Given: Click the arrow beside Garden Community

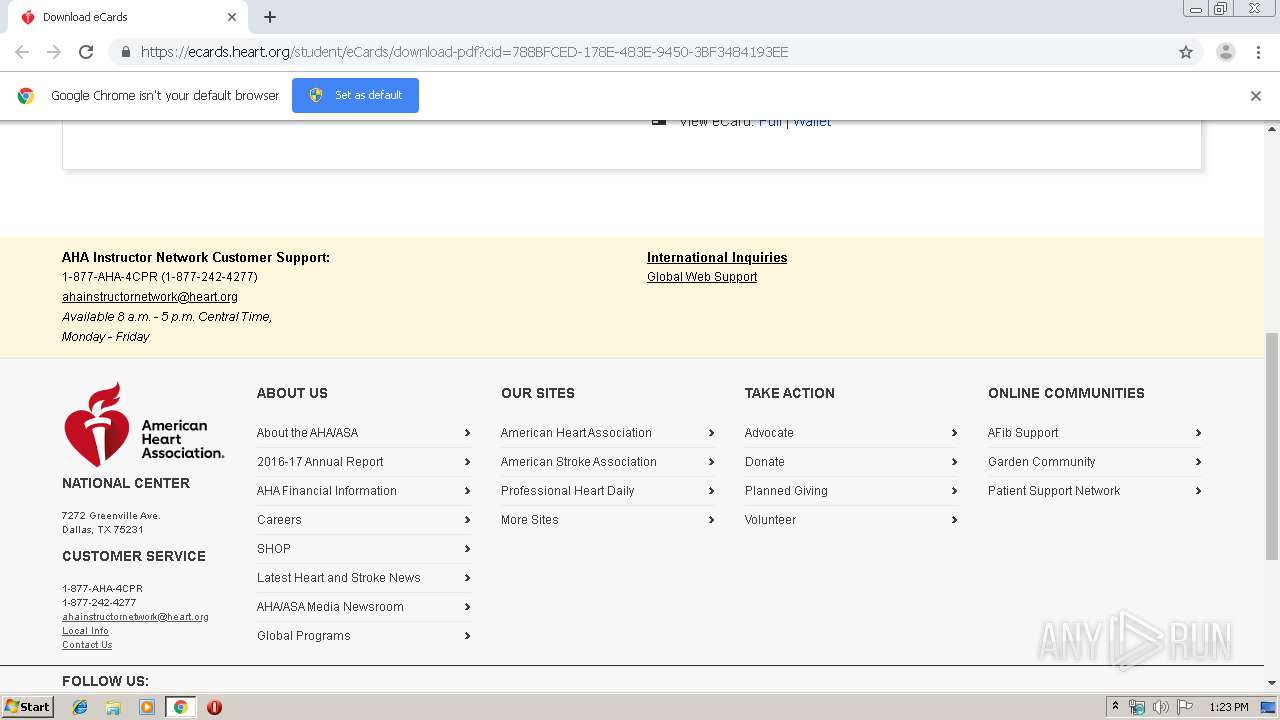Looking at the screenshot, I should [x=1198, y=462].
